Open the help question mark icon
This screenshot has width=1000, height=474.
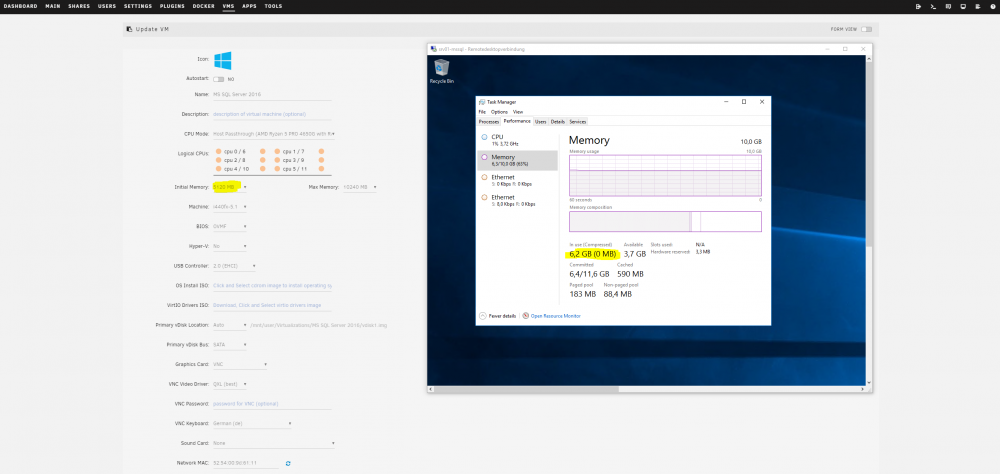tap(992, 6)
